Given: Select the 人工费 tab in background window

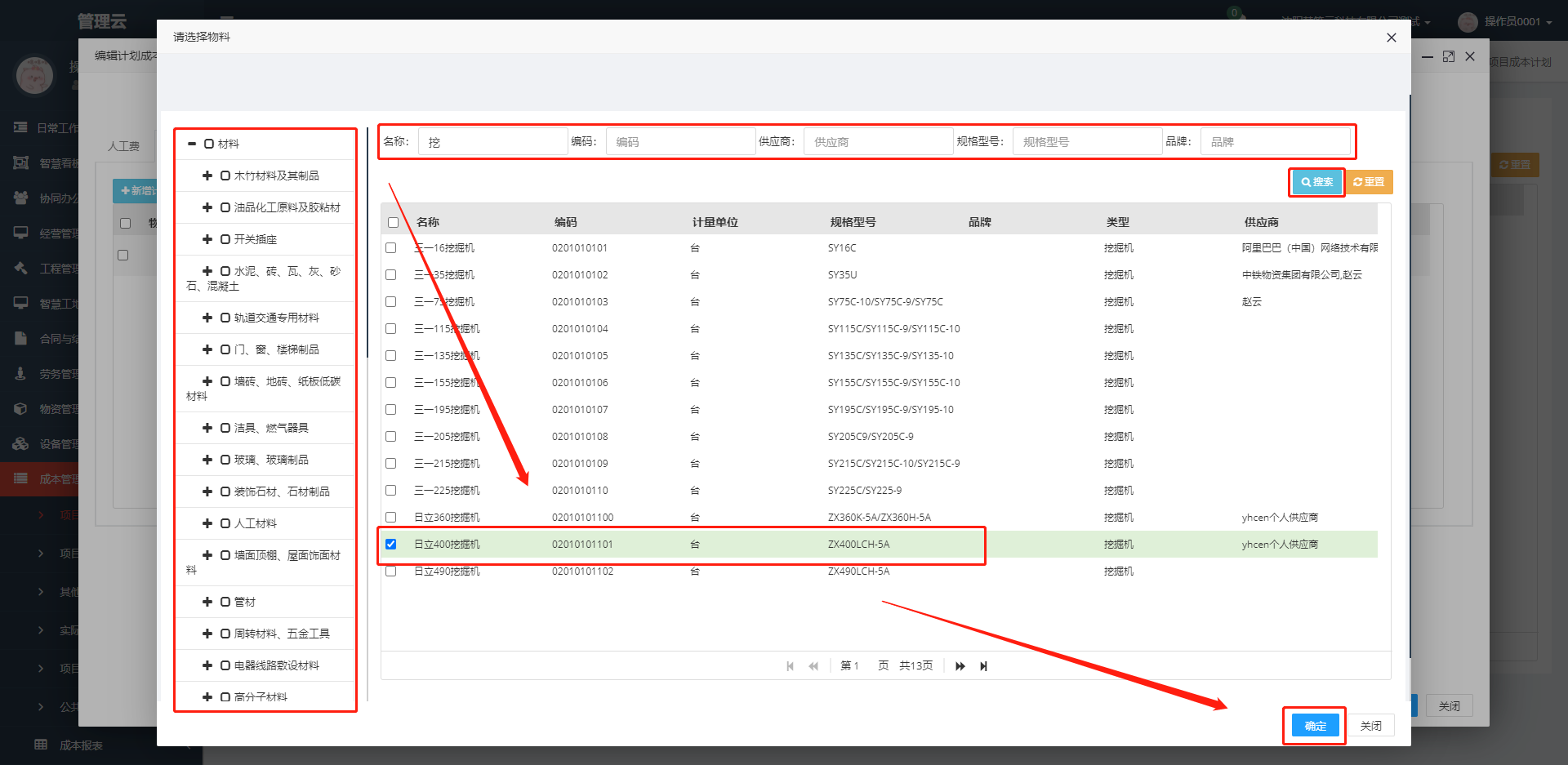Looking at the screenshot, I should (123, 146).
